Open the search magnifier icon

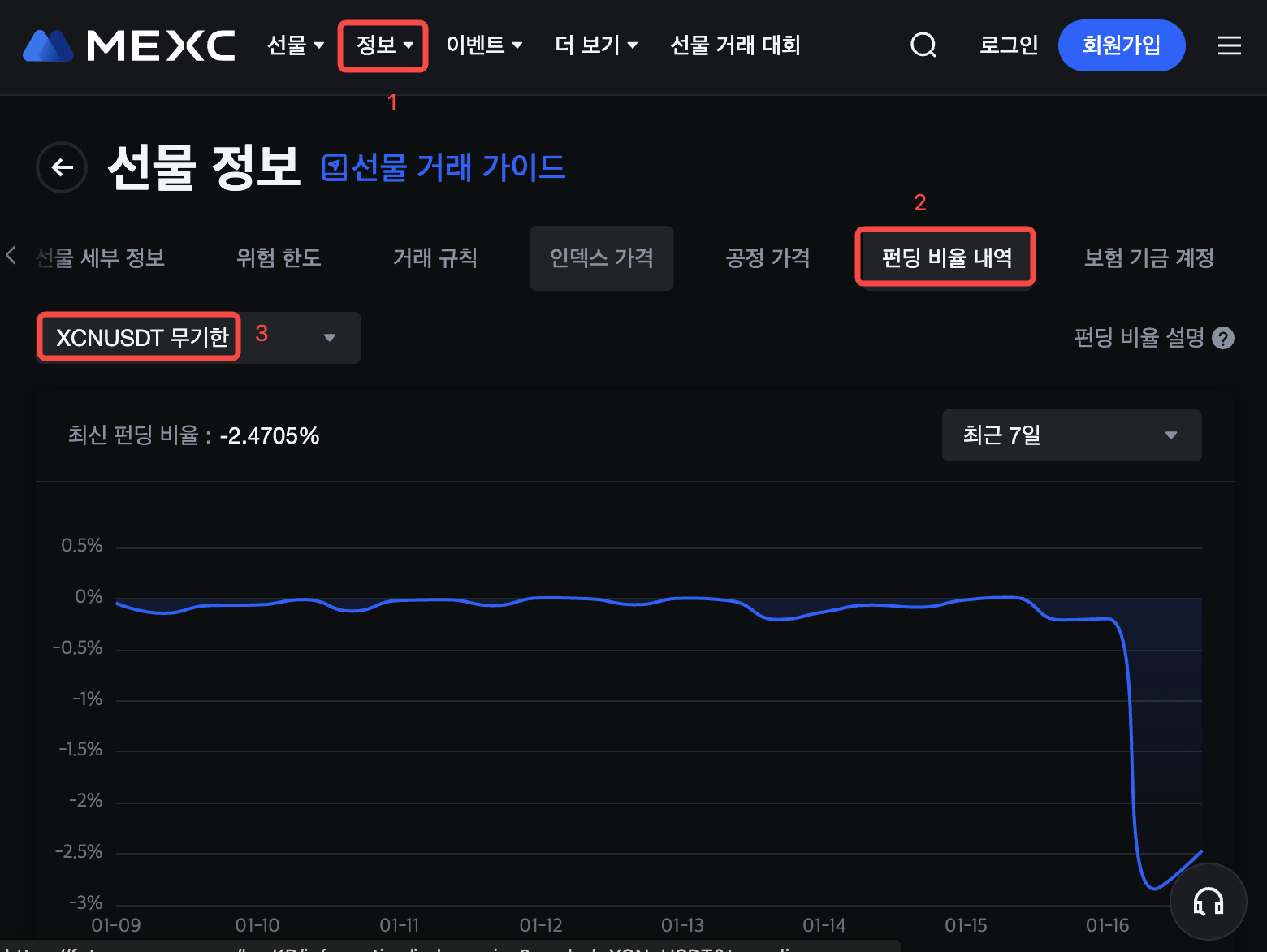coord(923,45)
